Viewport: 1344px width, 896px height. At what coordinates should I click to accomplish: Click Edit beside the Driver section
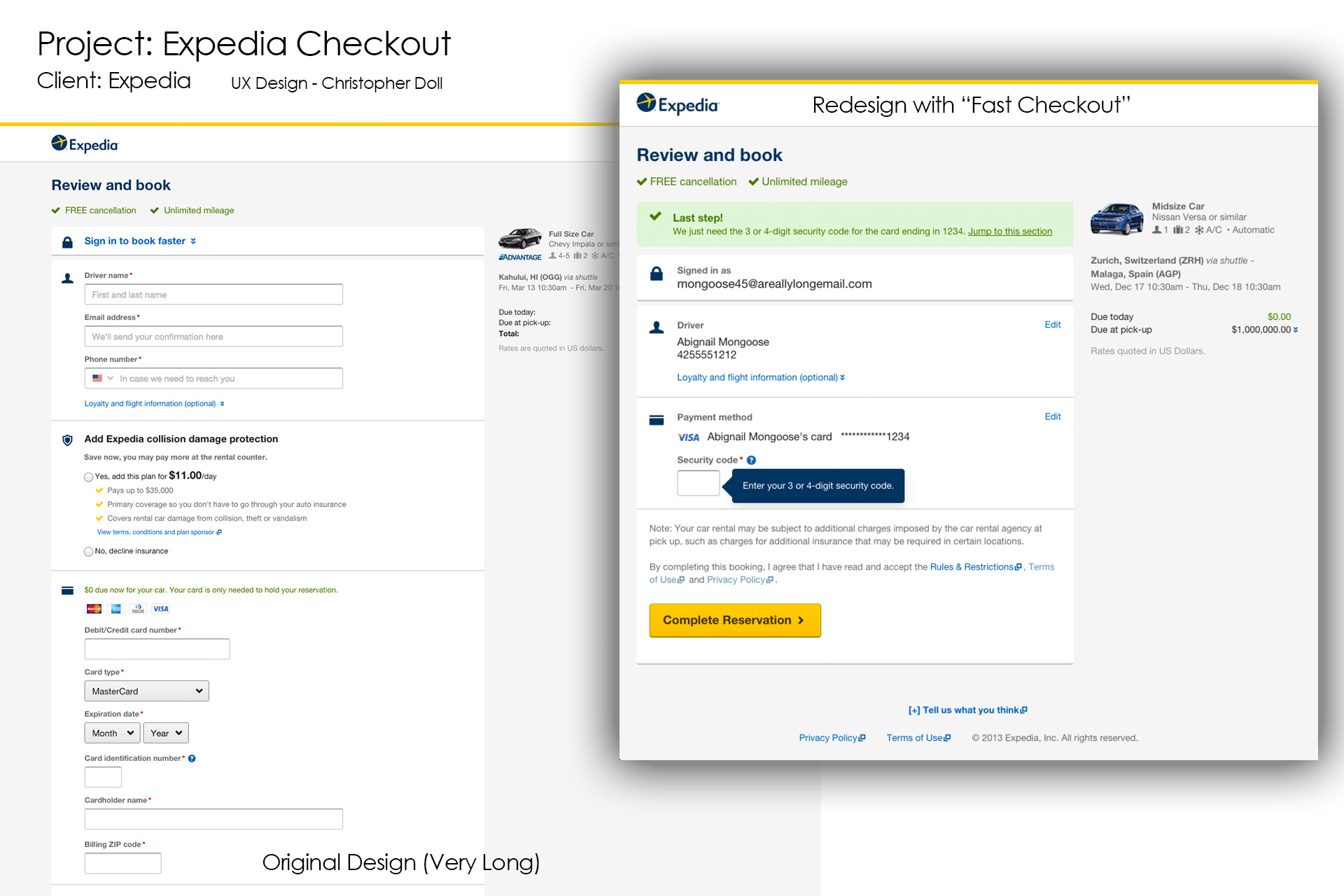coord(1053,325)
